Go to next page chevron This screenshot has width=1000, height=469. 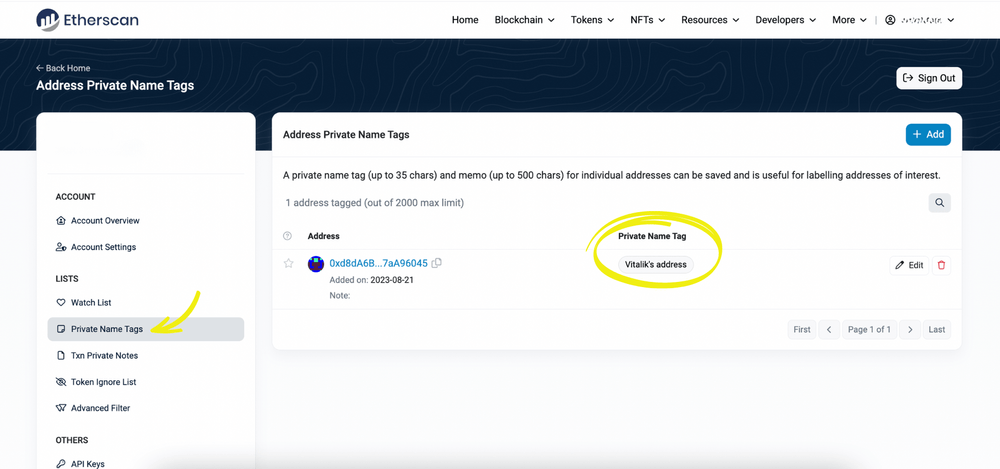(x=910, y=329)
